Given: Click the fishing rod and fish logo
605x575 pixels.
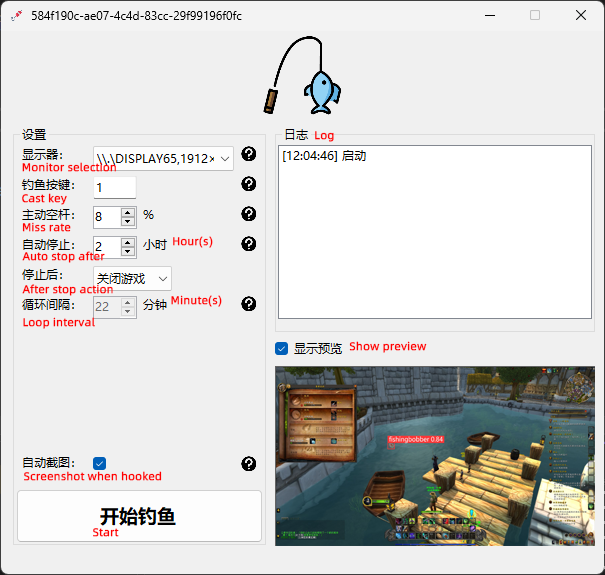Looking at the screenshot, I should tap(305, 76).
